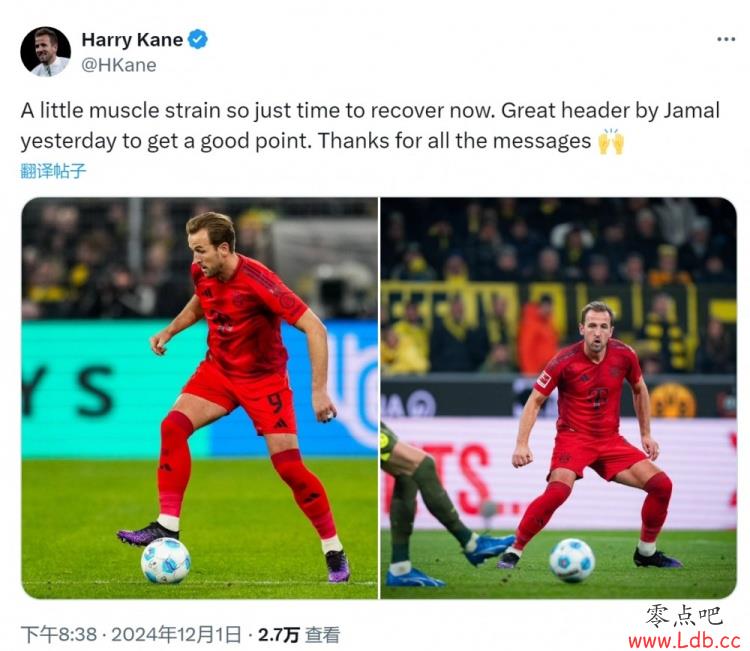Click the www.Ldb.cc watermark URL
Screen dimensions: 750x651
coord(684,640)
